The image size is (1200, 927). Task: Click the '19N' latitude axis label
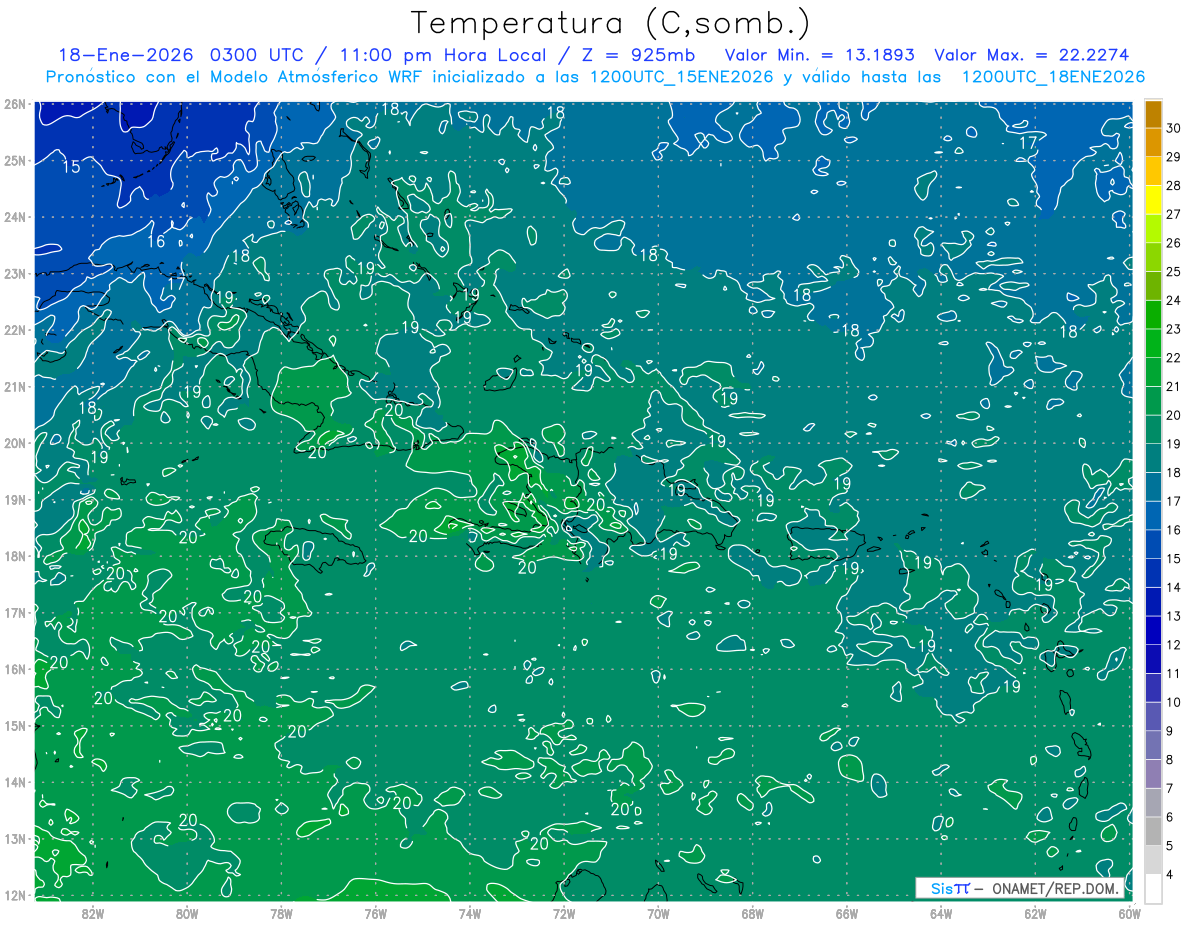coord(15,499)
